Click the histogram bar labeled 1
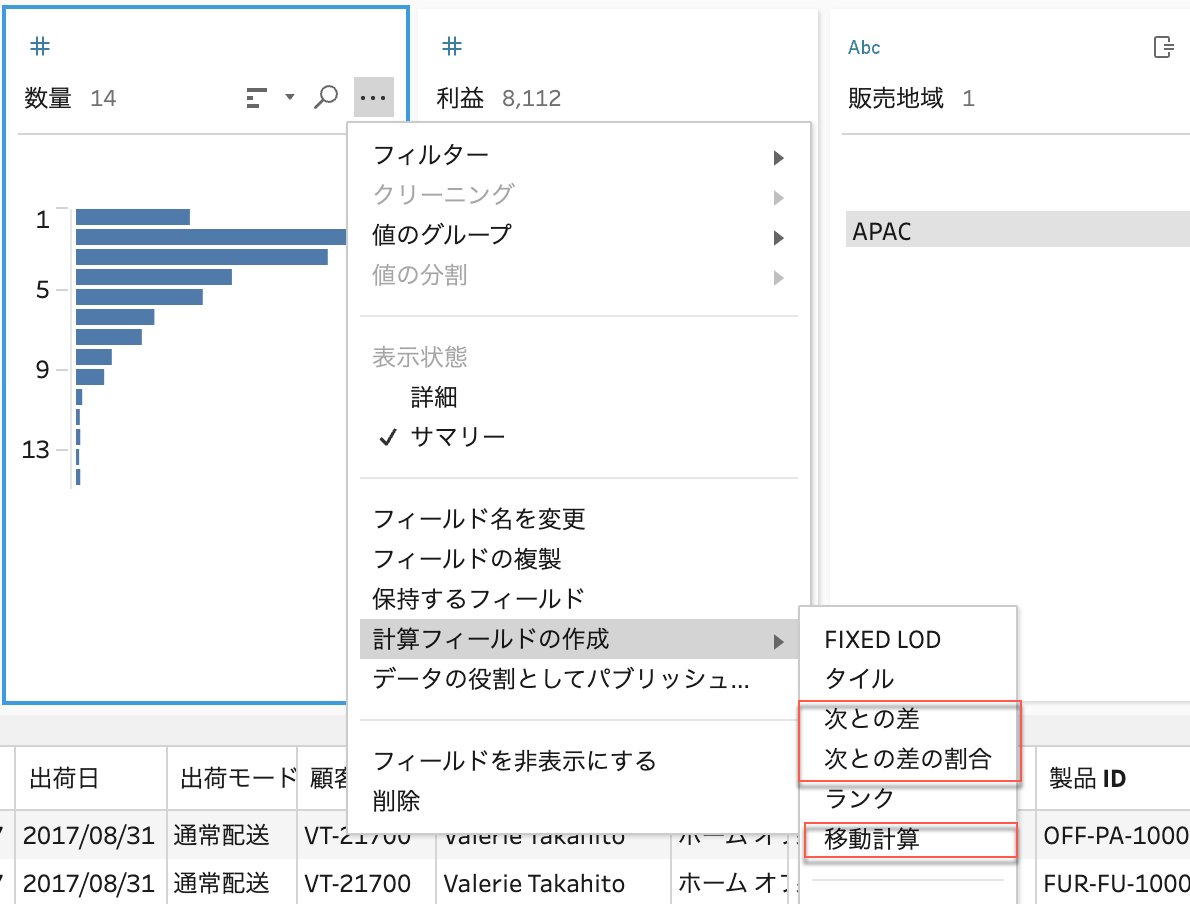The height and width of the screenshot is (904, 1190). click(x=133, y=217)
